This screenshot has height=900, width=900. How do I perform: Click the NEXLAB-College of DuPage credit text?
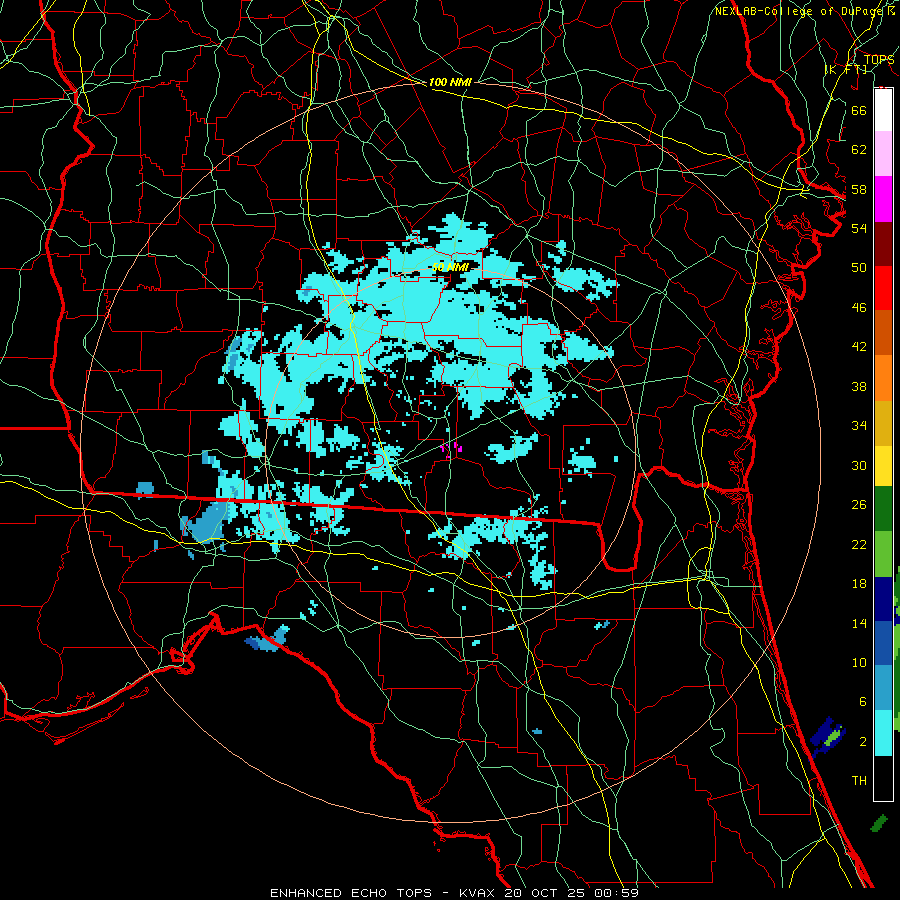(800, 11)
